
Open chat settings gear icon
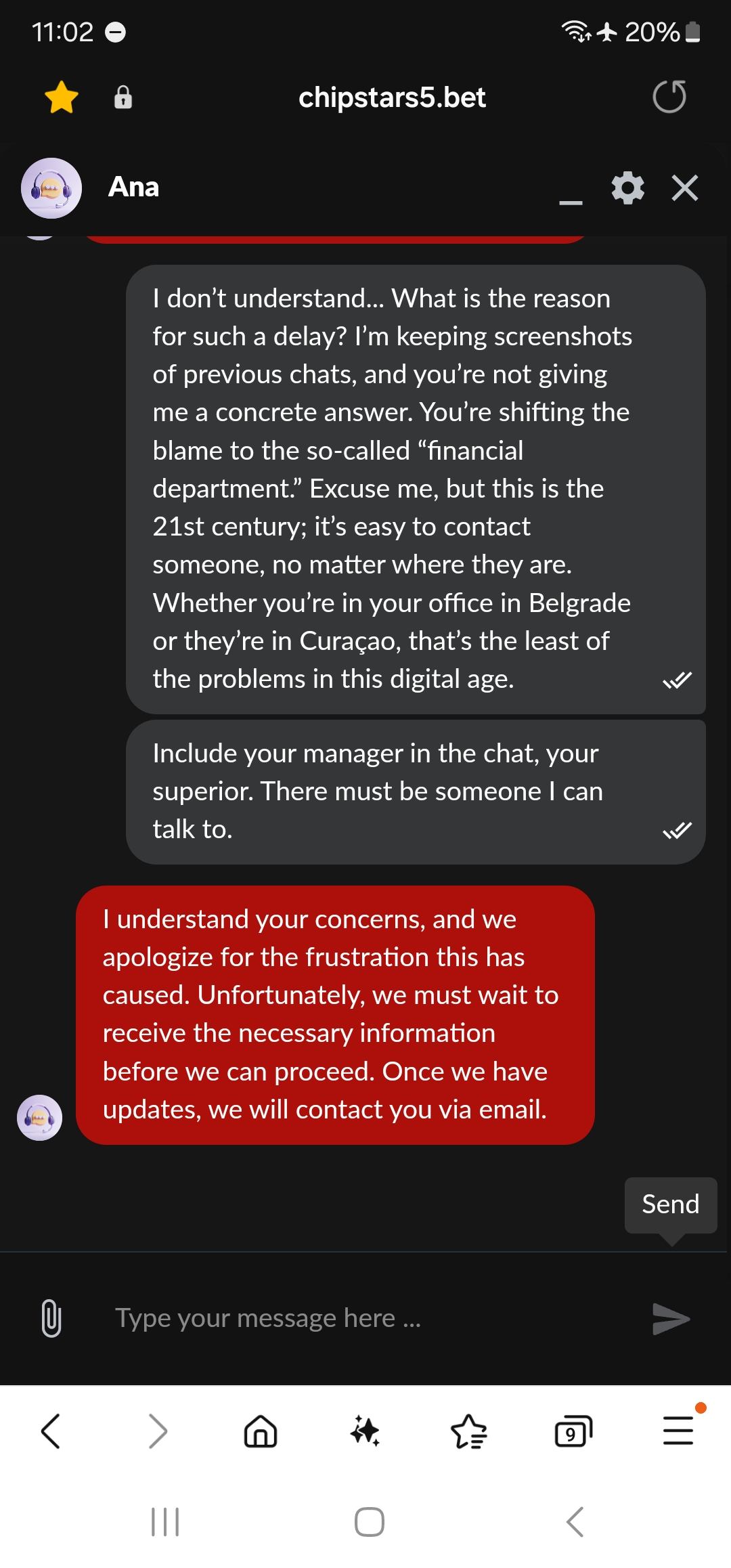coord(627,188)
